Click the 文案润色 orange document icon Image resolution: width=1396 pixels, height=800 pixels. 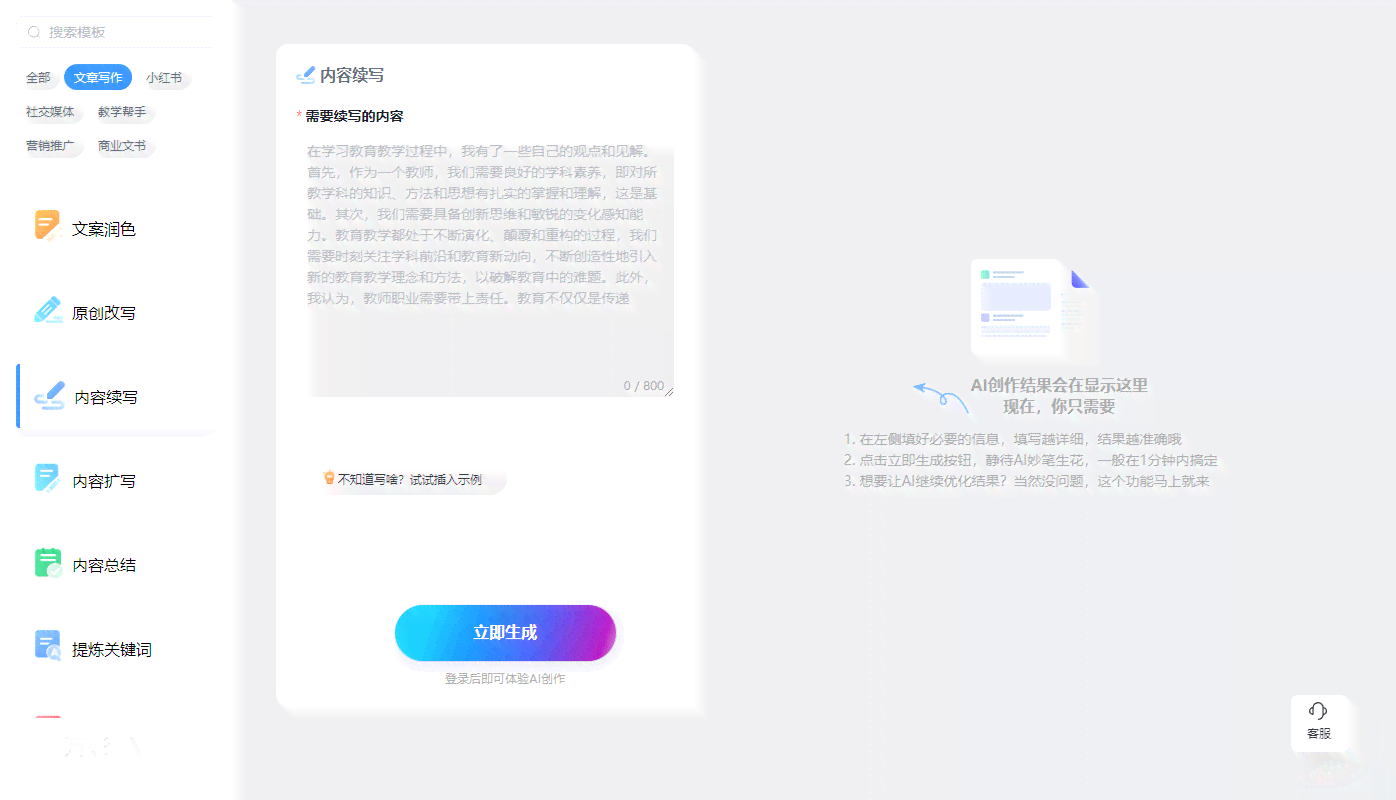(47, 226)
